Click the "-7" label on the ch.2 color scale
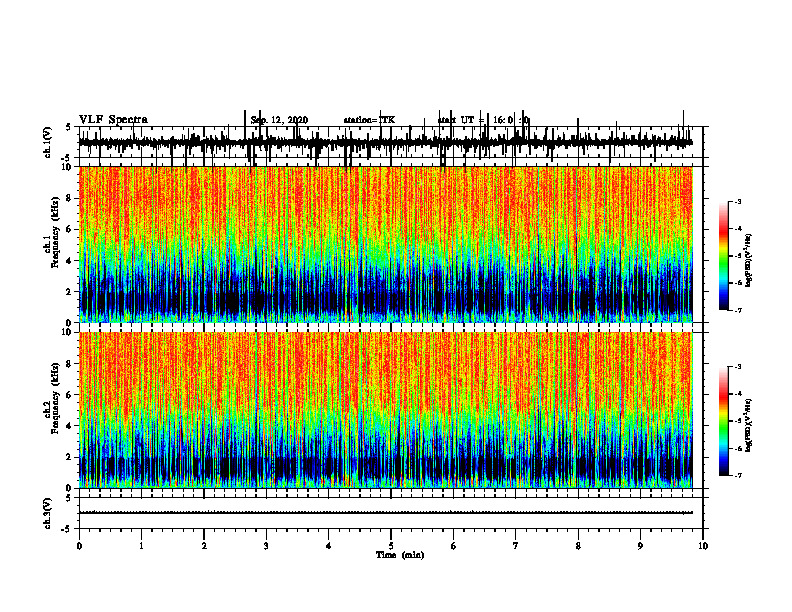The image size is (792, 612). [x=737, y=476]
